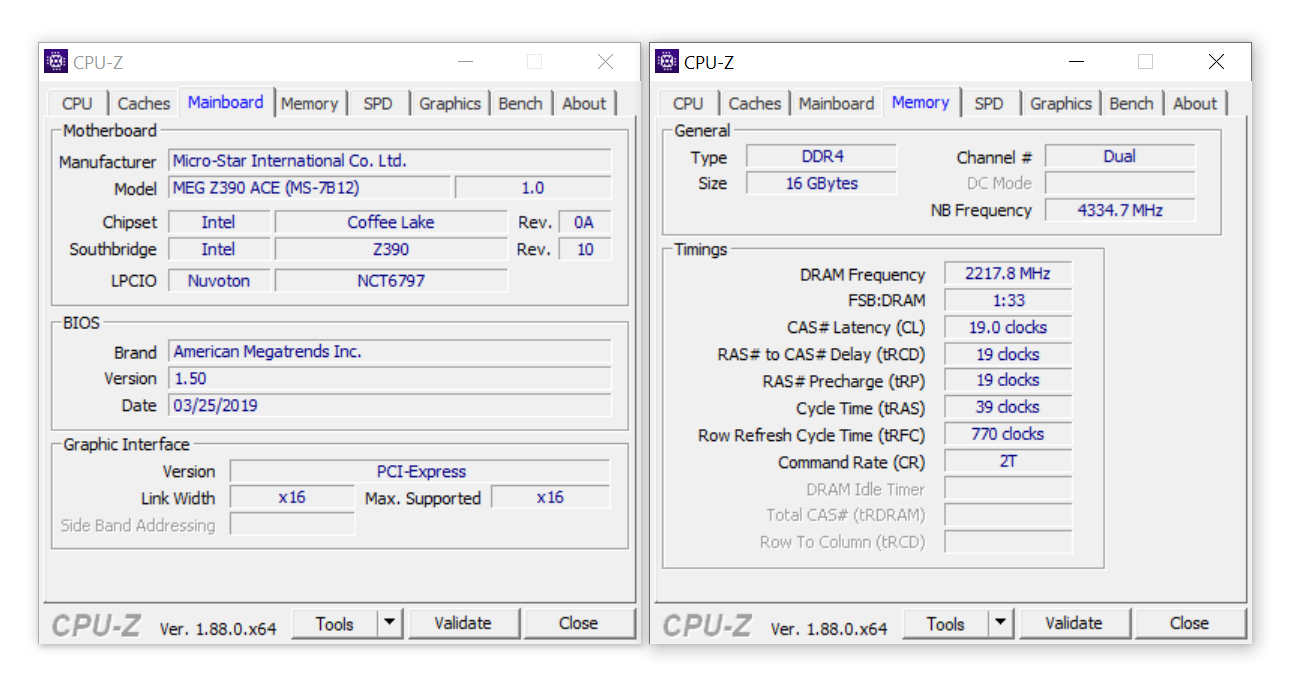Click the CPU-Z icon in left window title bar

pos(56,62)
